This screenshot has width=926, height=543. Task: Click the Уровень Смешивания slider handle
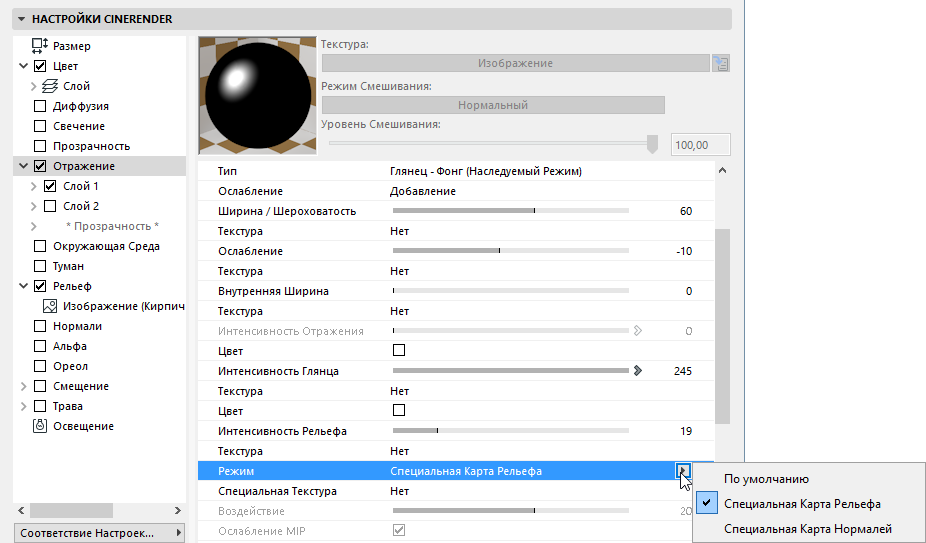coord(652,144)
